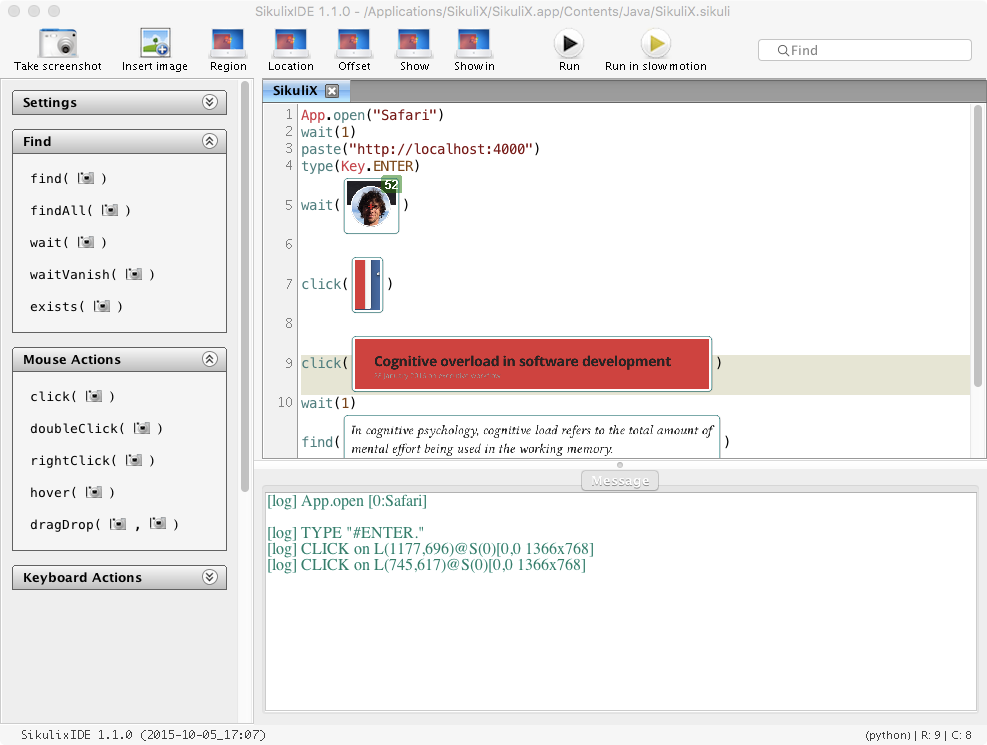Click the Insert image toolbar icon

click(x=155, y=43)
